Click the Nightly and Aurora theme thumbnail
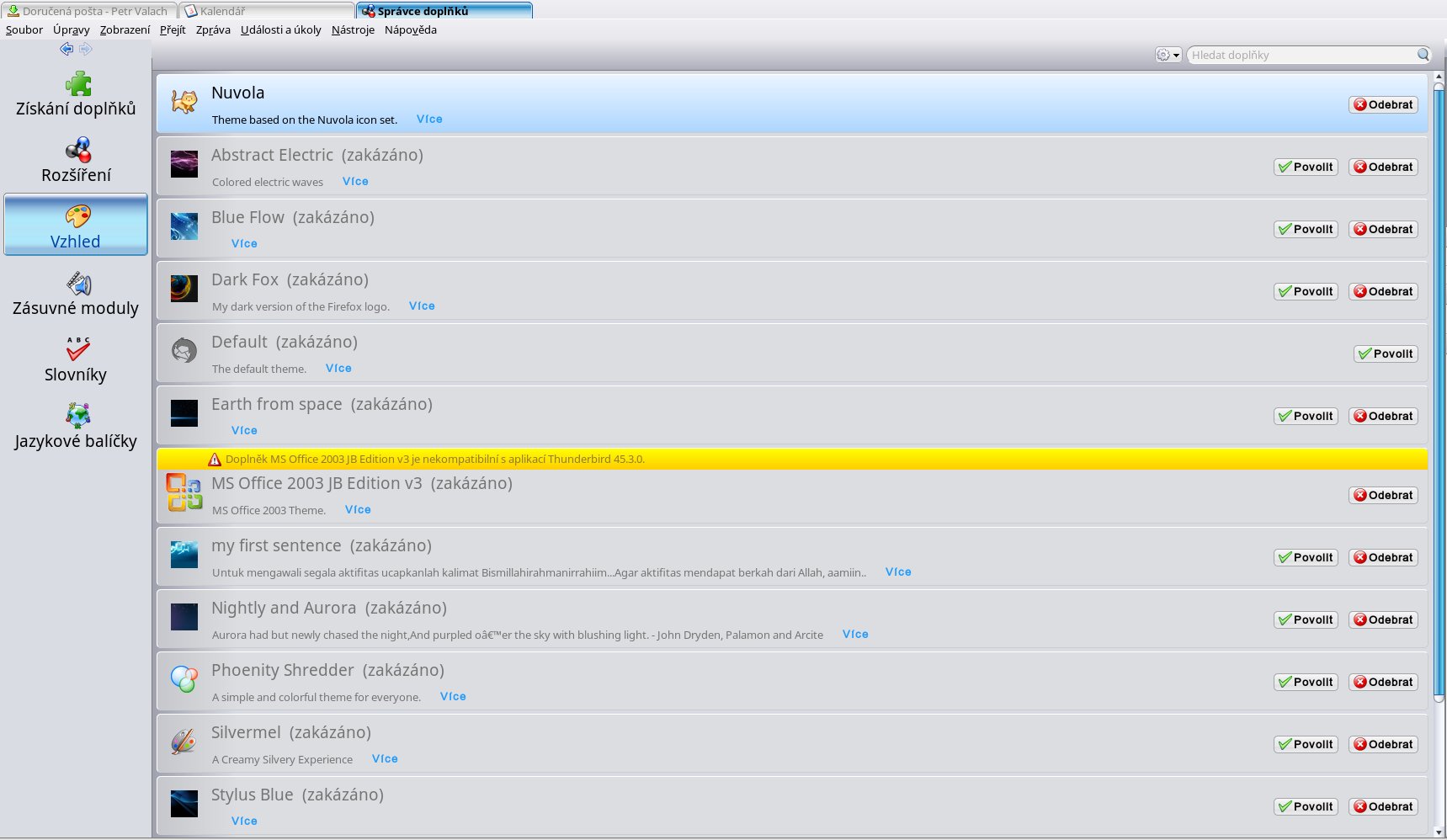This screenshot has width=1447, height=840. [x=184, y=616]
